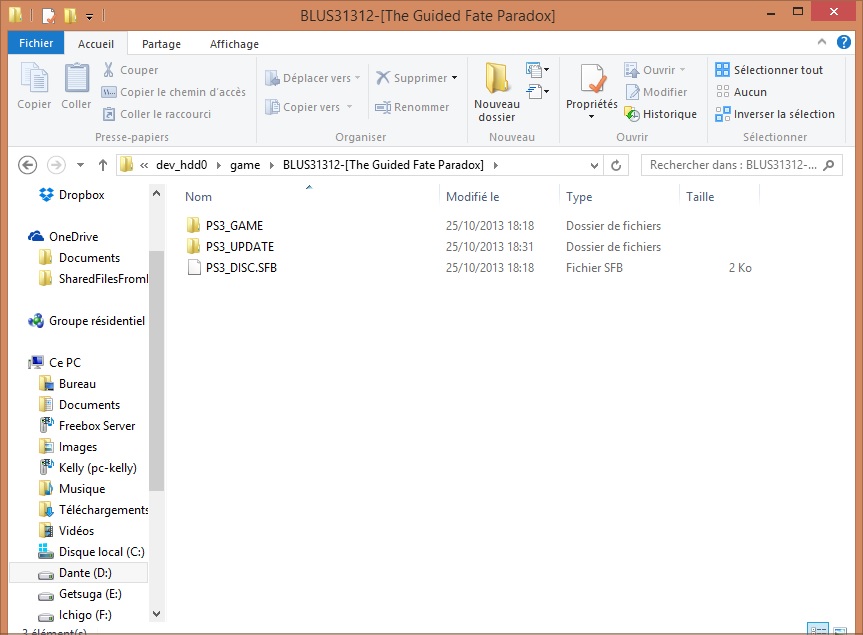Click Sélectionner tout
Image resolution: width=863 pixels, height=635 pixels.
tap(769, 70)
